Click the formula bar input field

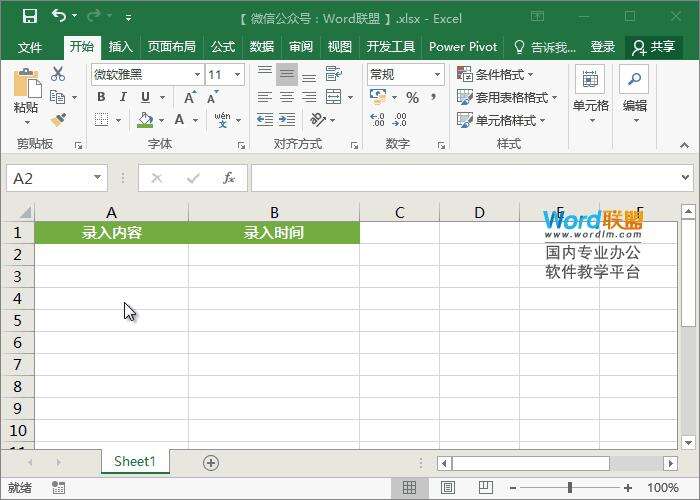(460, 178)
